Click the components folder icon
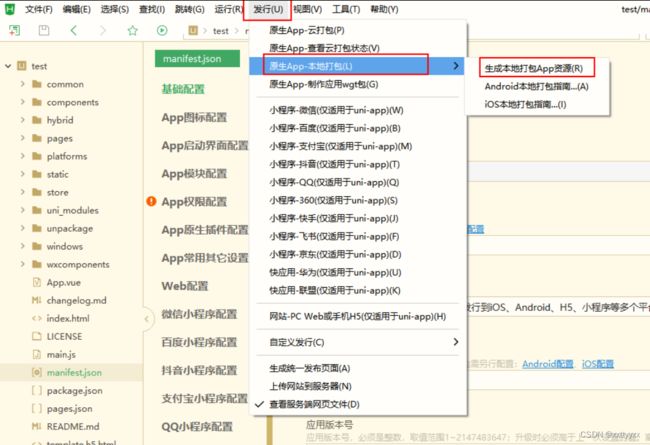 coord(37,102)
